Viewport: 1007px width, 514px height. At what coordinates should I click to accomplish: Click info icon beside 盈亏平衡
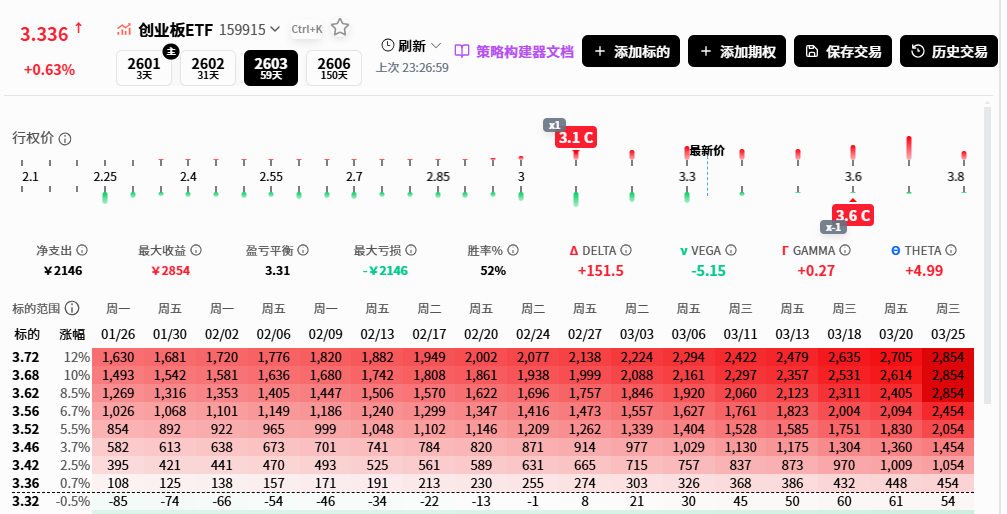pos(301,250)
